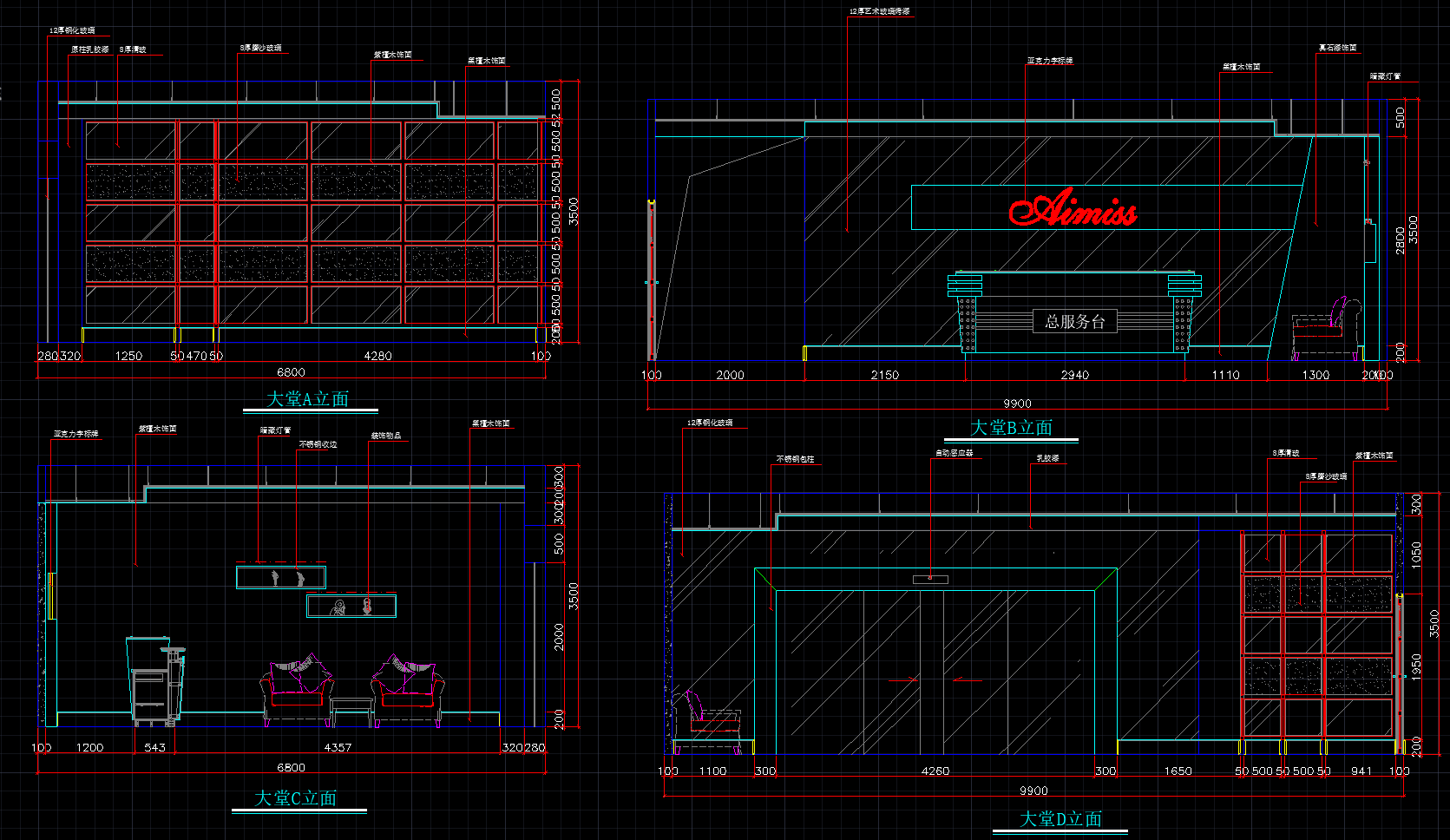The height and width of the screenshot is (840, 1450).
Task: Select the lower display niche in elevation C
Action: 351,606
